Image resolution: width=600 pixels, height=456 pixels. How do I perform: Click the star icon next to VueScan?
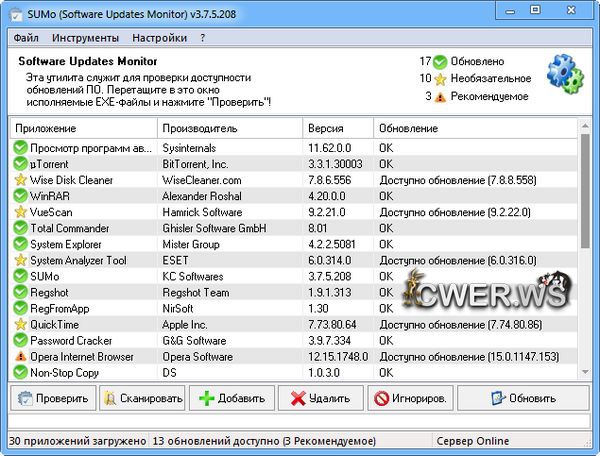(20, 212)
